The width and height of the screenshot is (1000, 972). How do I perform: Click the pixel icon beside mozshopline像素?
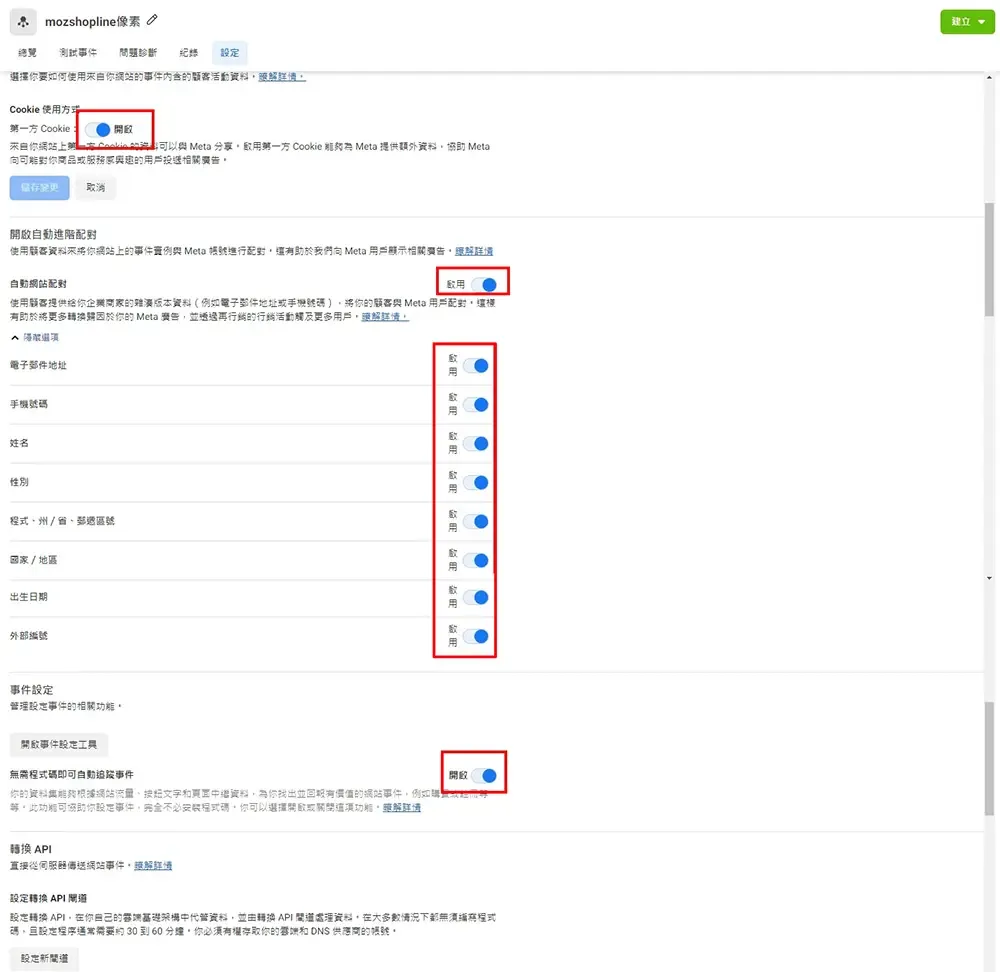(23, 22)
